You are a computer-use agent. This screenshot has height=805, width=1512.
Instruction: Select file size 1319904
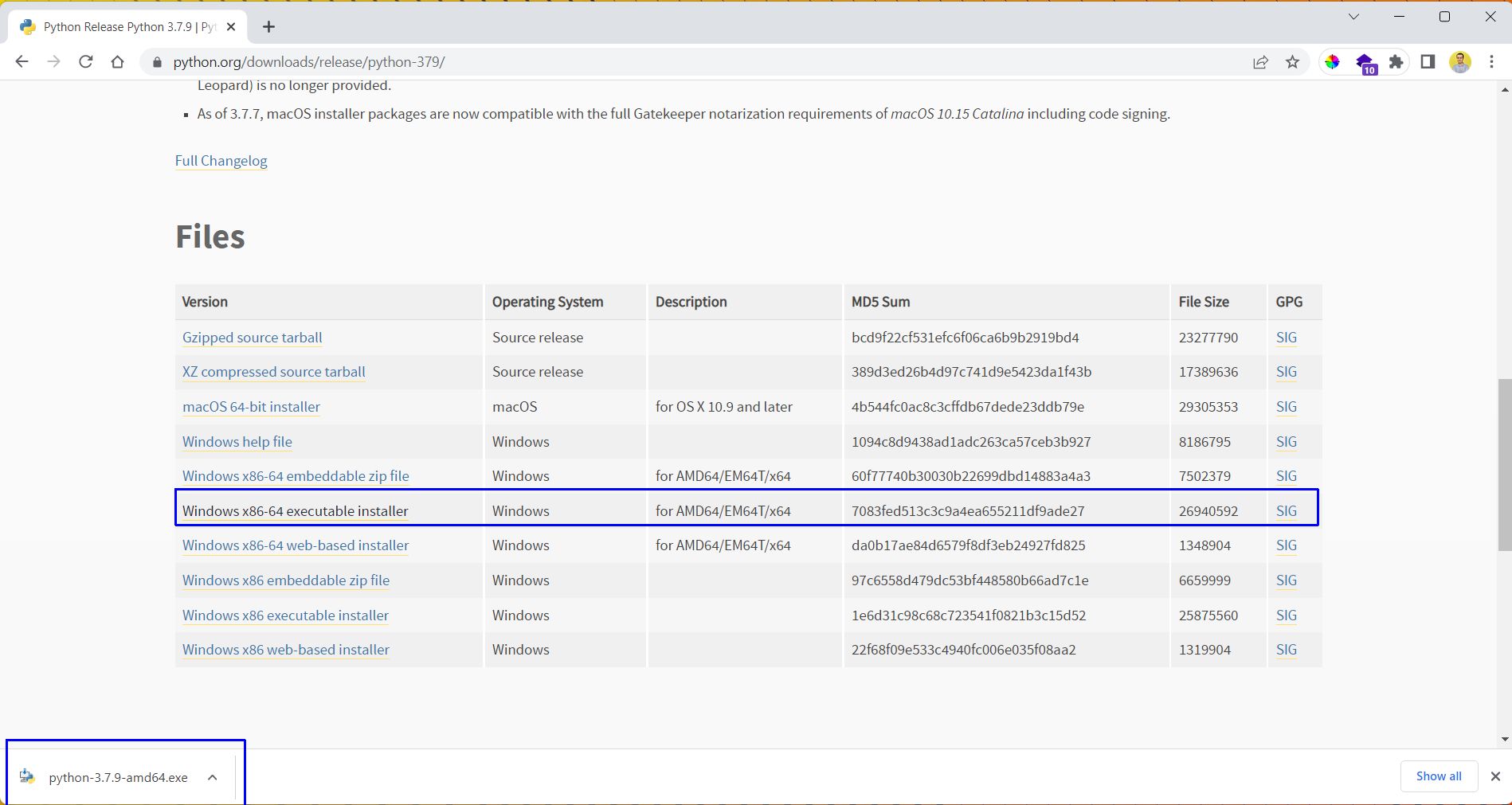(x=1205, y=650)
